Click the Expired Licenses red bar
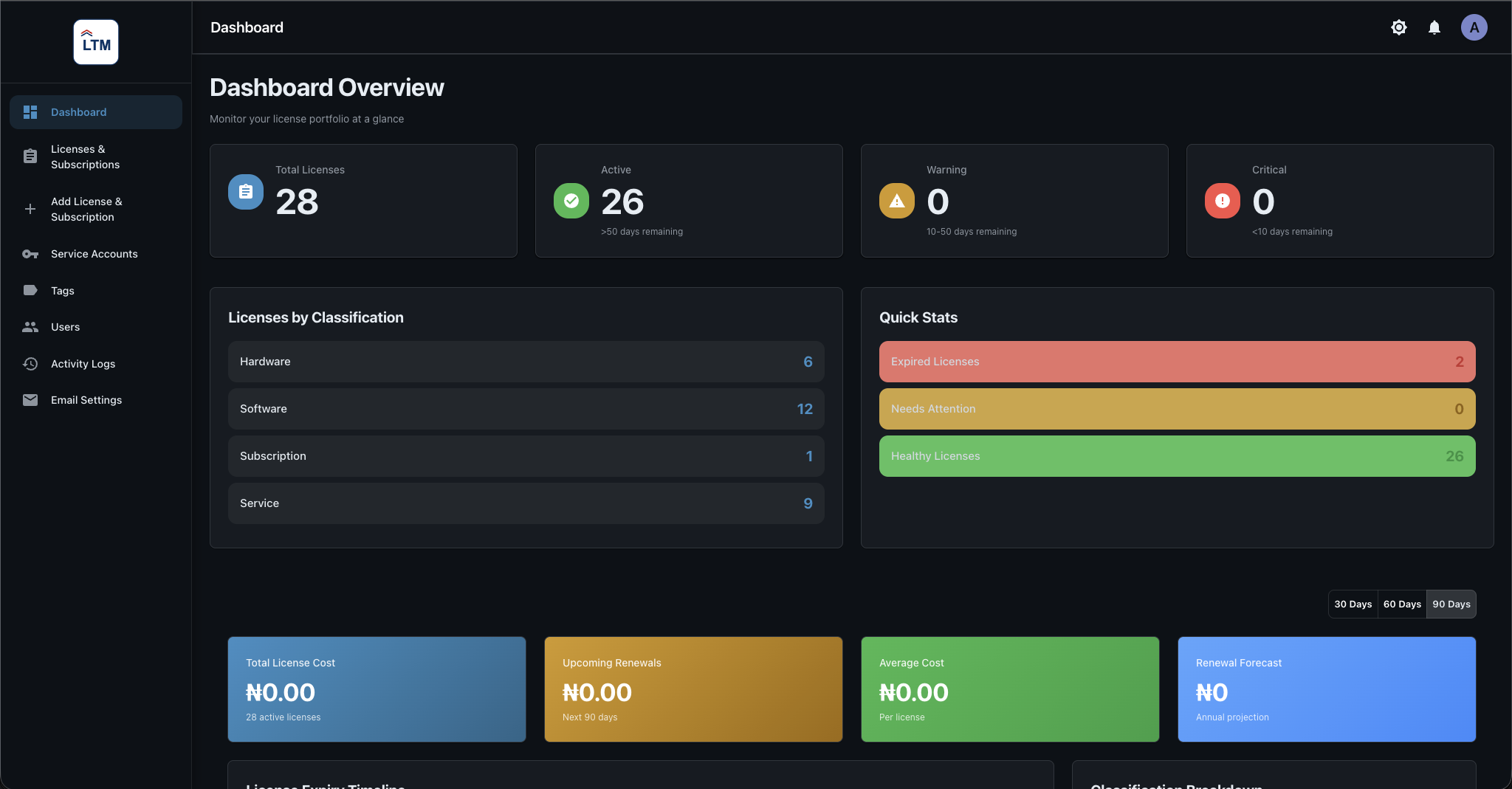The image size is (1512, 789). pos(1178,362)
